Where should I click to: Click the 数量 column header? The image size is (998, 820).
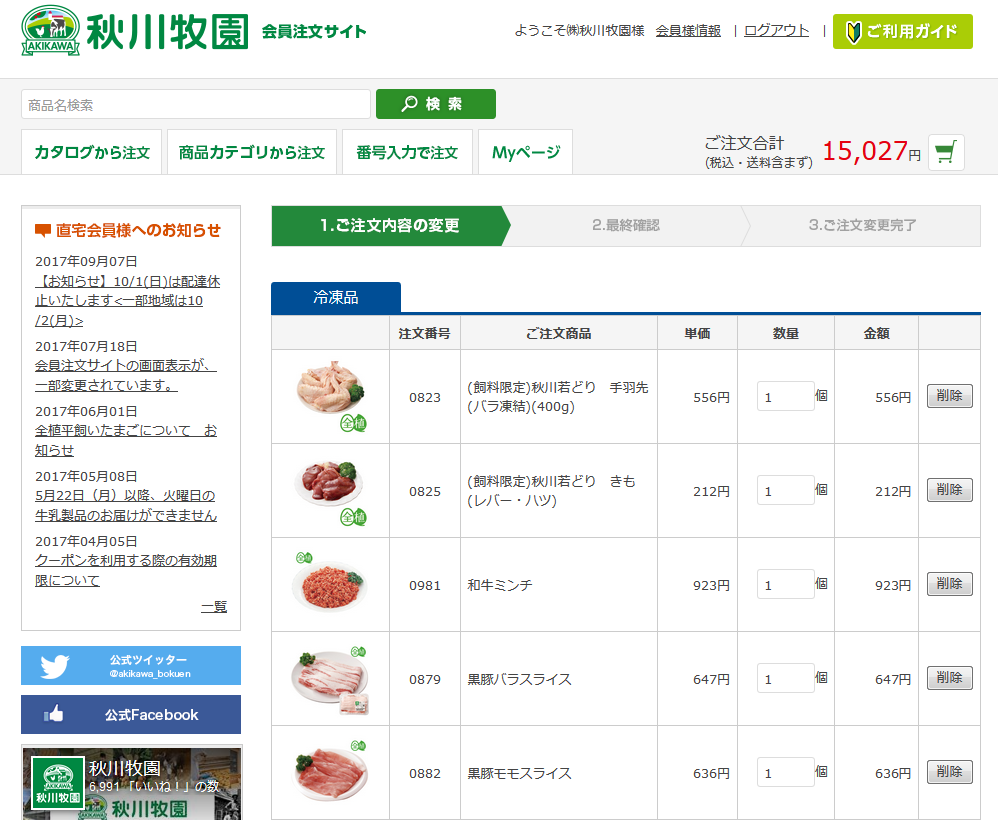coord(785,333)
